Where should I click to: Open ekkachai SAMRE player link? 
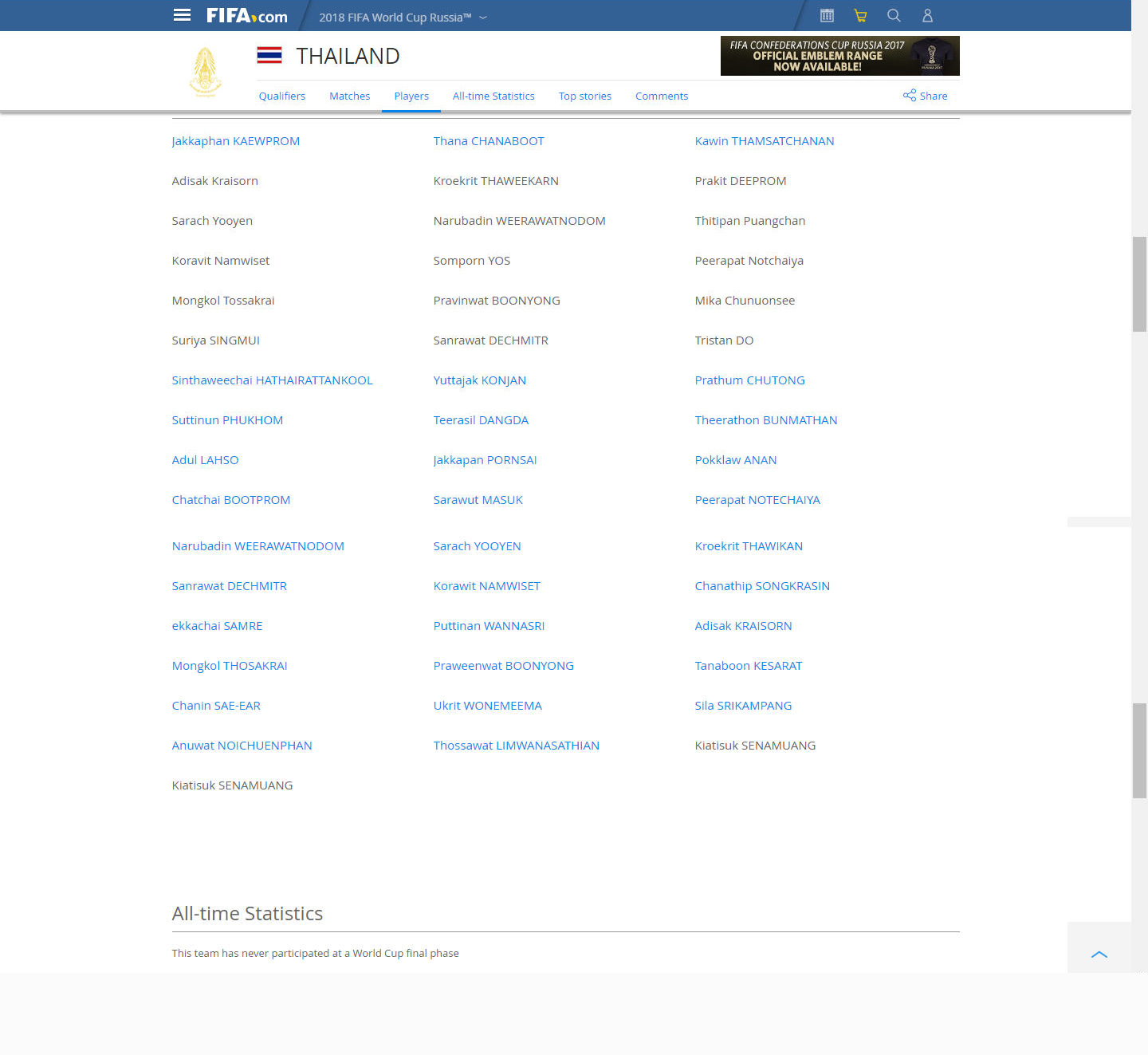click(x=217, y=626)
